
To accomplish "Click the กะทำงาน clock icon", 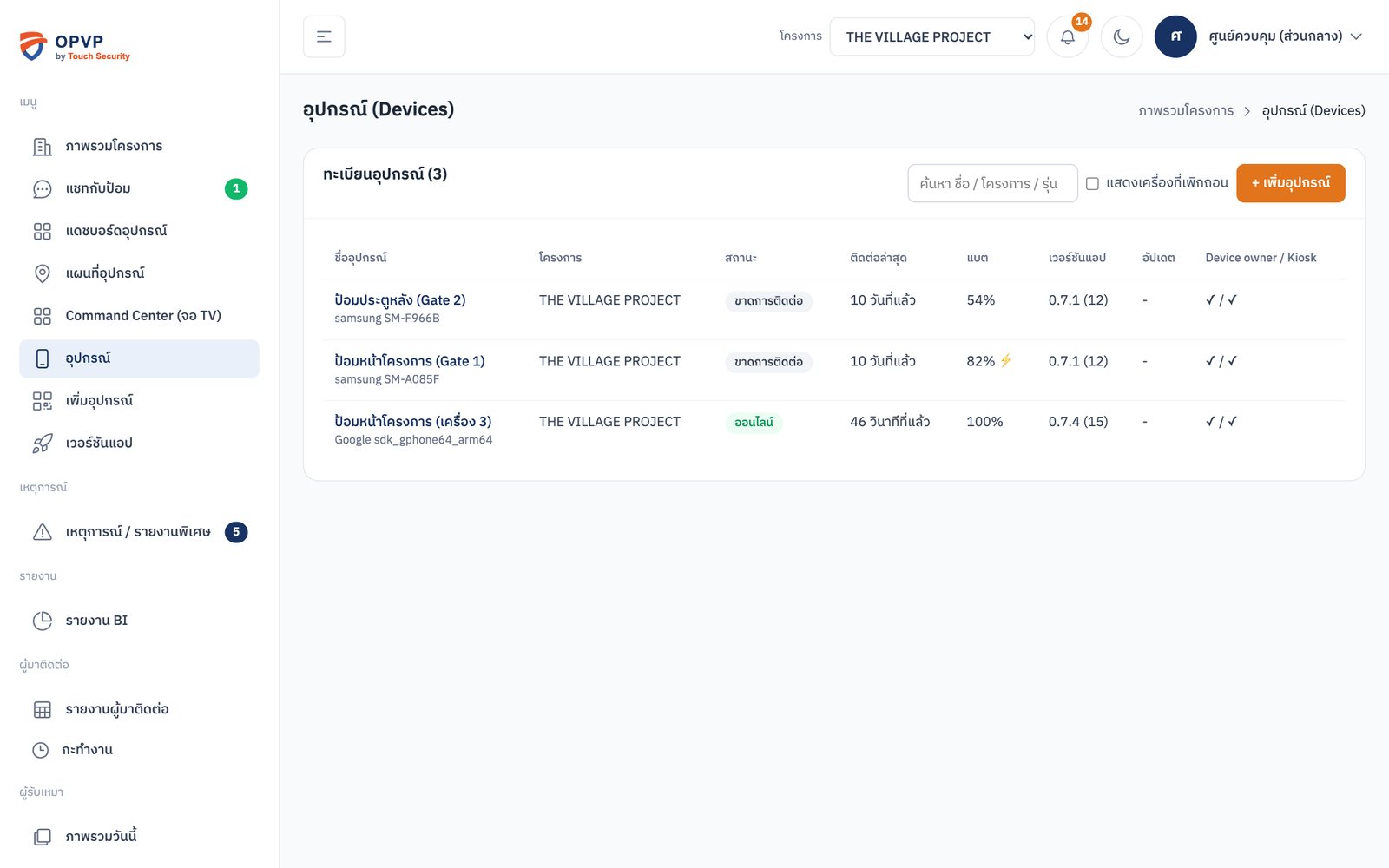I will pos(40,750).
